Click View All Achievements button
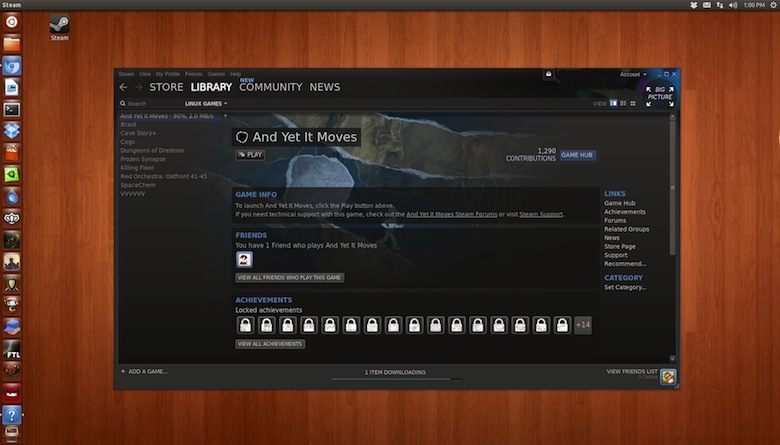 tap(270, 344)
